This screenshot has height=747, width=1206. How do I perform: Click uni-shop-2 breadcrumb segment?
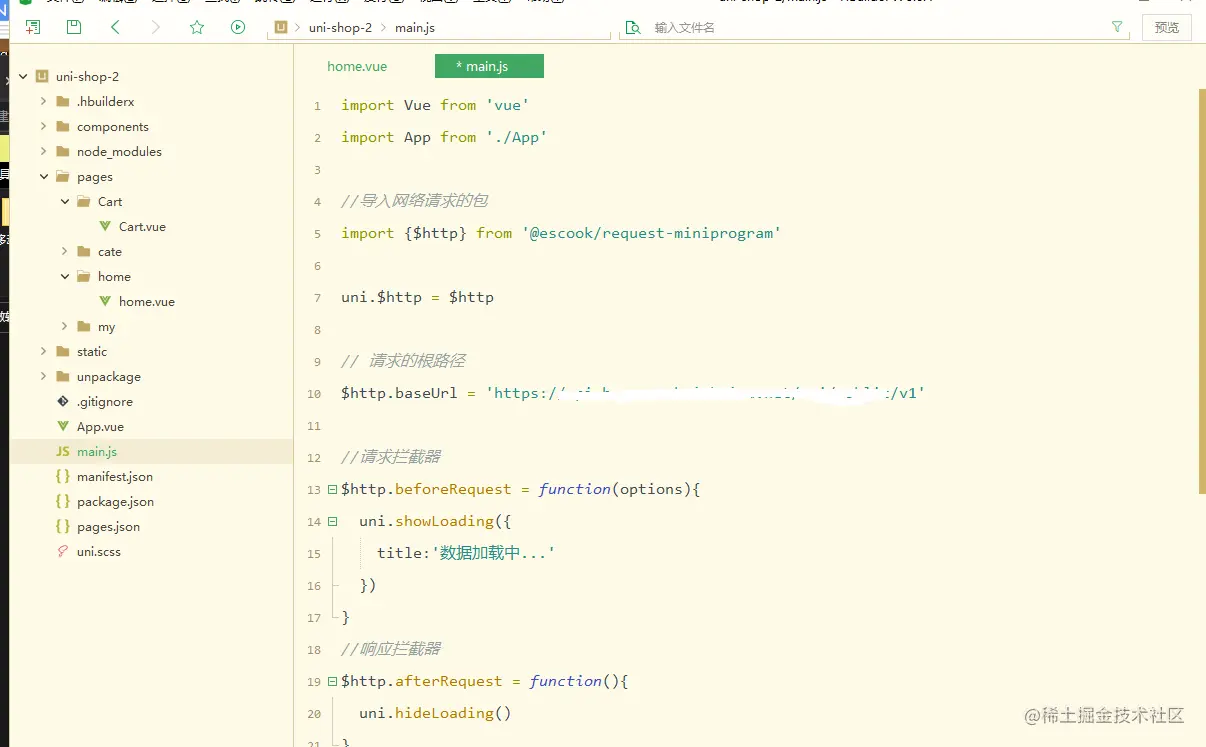tap(340, 27)
